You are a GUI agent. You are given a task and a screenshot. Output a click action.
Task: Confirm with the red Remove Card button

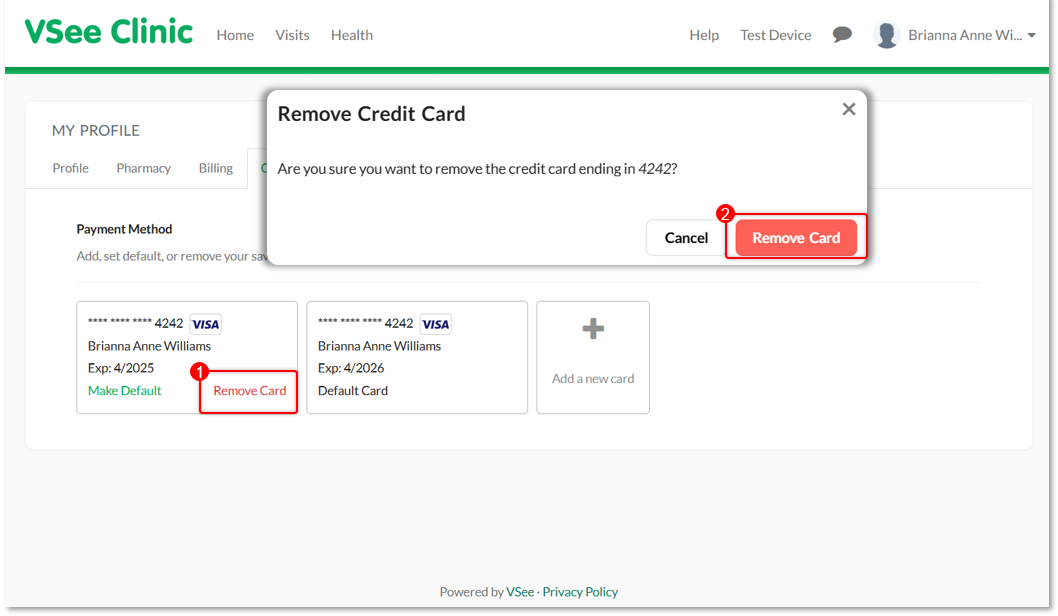(x=796, y=238)
